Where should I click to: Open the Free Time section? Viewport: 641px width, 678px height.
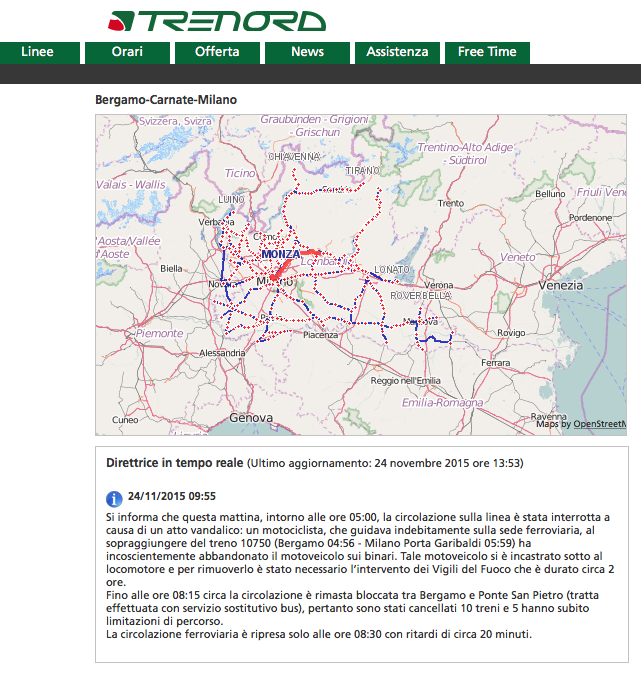[x=487, y=52]
